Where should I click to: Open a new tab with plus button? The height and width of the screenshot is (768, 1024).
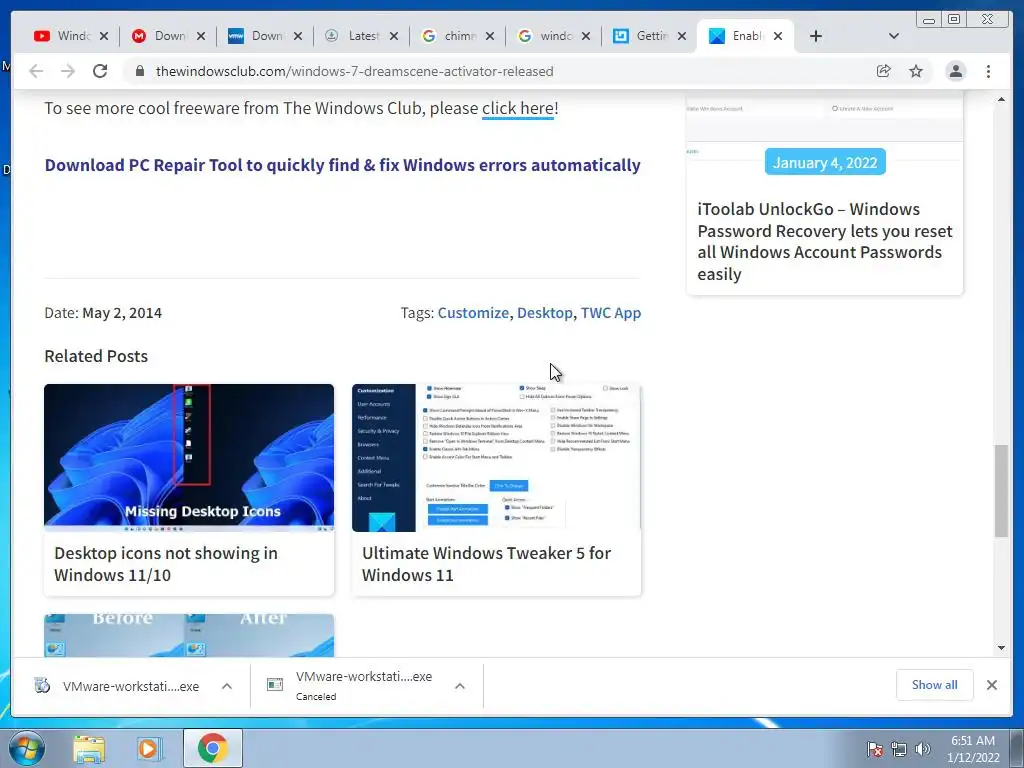(816, 36)
